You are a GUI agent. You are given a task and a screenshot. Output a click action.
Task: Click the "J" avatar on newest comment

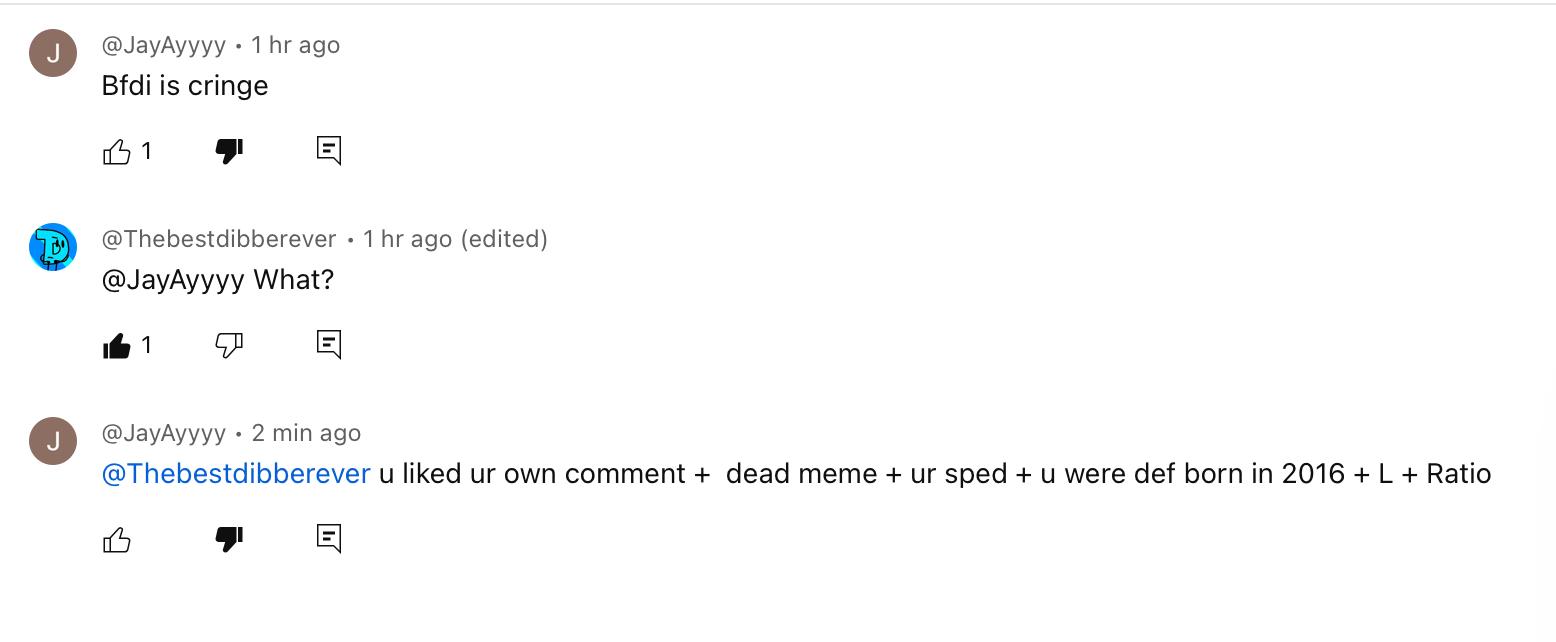tap(53, 441)
